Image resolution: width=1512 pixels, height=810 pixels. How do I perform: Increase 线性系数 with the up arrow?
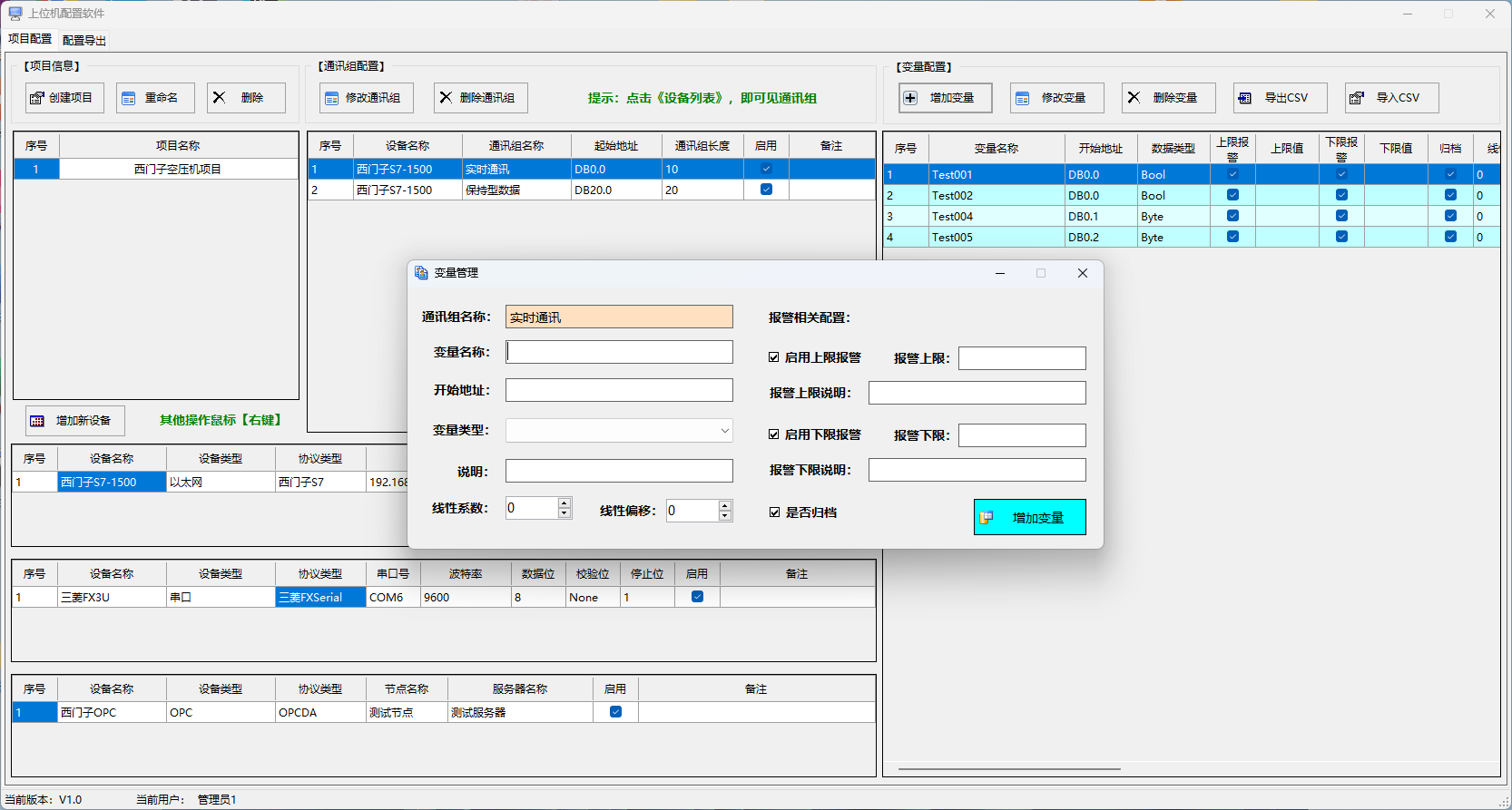coord(565,503)
